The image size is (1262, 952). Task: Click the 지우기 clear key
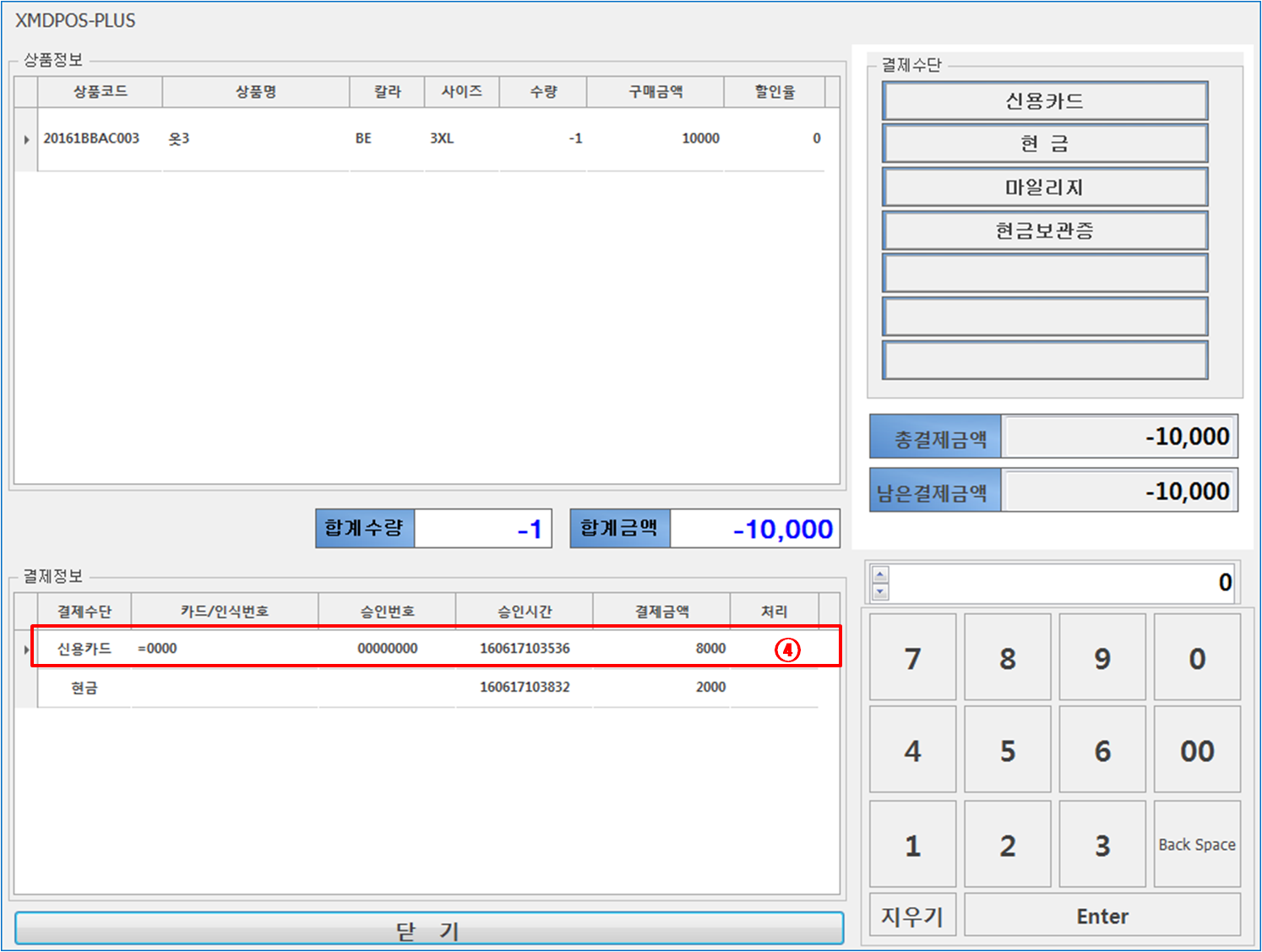pos(913,915)
